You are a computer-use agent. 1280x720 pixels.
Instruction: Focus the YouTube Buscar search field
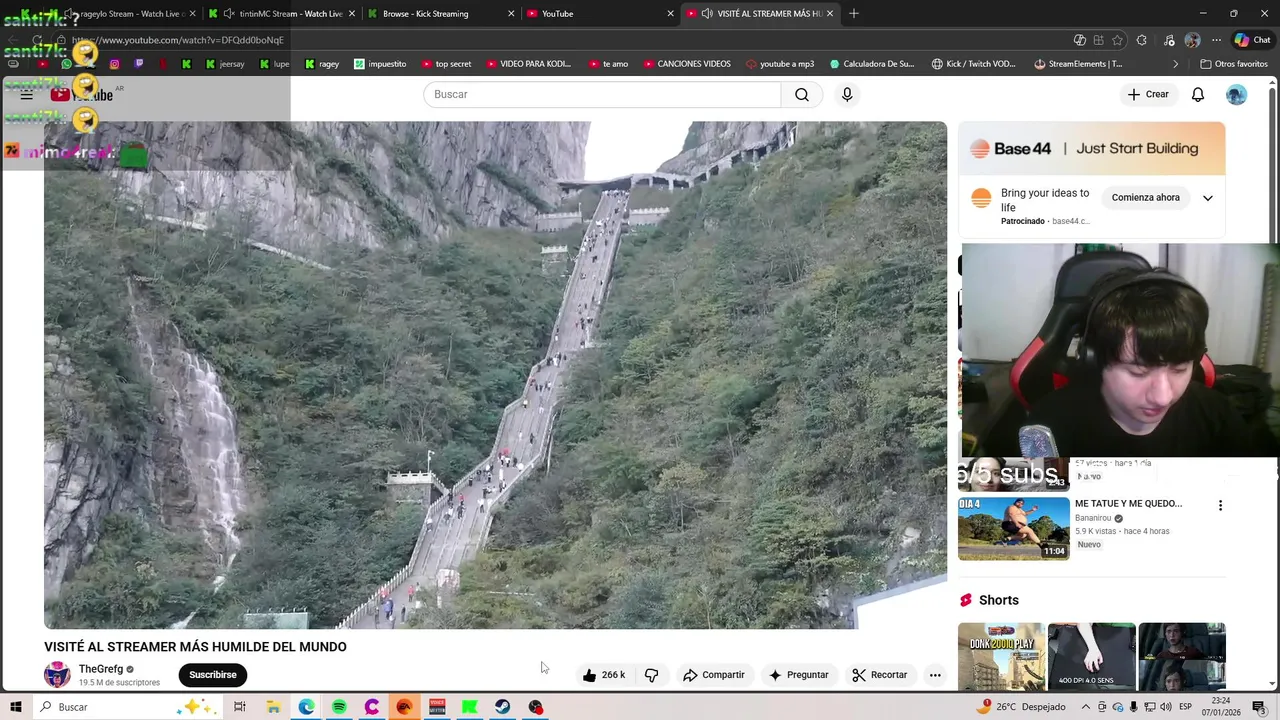click(x=602, y=94)
